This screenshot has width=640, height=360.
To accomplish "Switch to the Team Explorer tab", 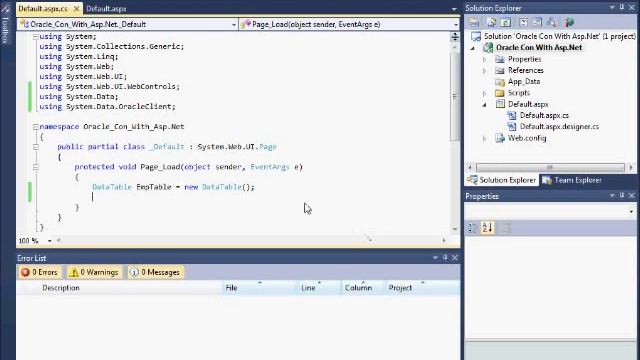I will click(572, 180).
